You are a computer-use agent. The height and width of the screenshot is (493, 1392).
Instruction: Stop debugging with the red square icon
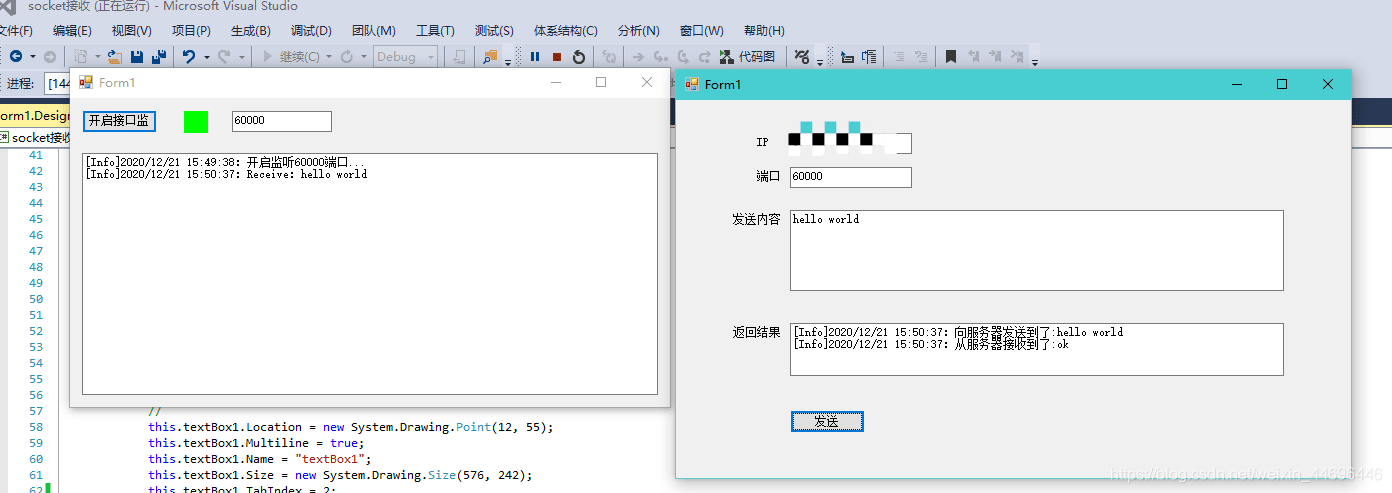coord(557,57)
